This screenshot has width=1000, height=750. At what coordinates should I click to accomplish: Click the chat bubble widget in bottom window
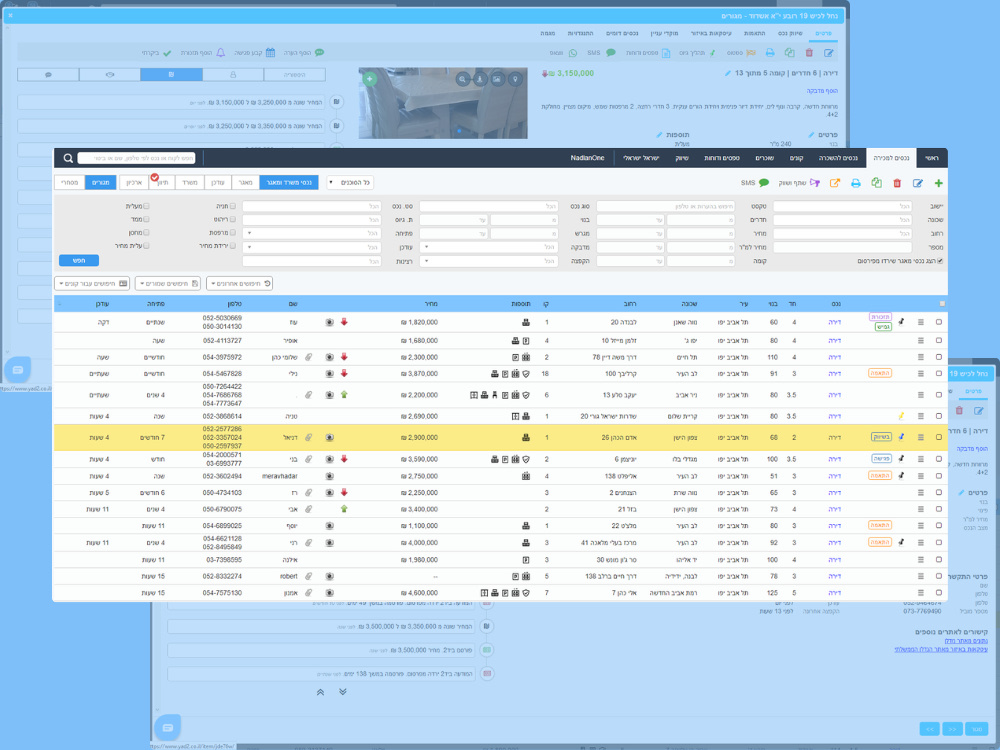[168, 728]
